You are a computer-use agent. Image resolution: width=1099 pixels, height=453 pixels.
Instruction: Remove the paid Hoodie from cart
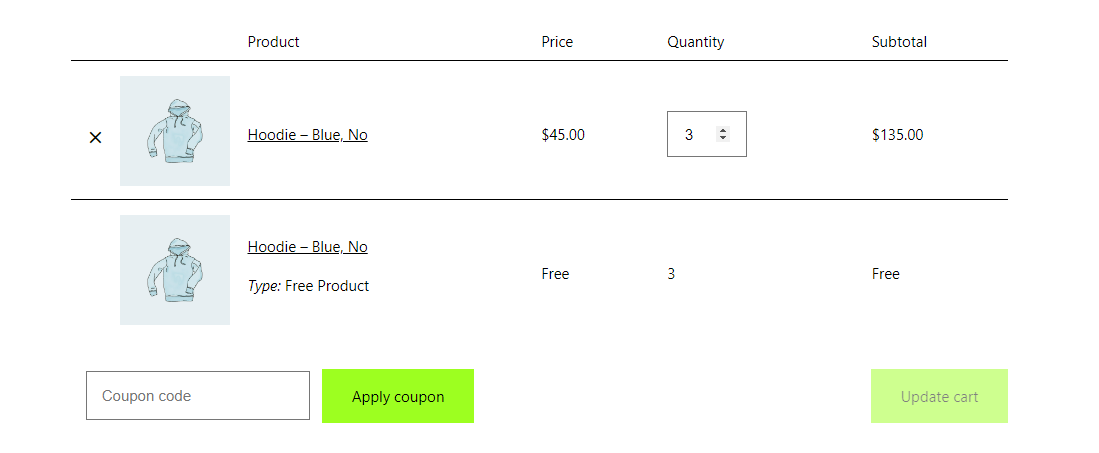[x=95, y=137]
